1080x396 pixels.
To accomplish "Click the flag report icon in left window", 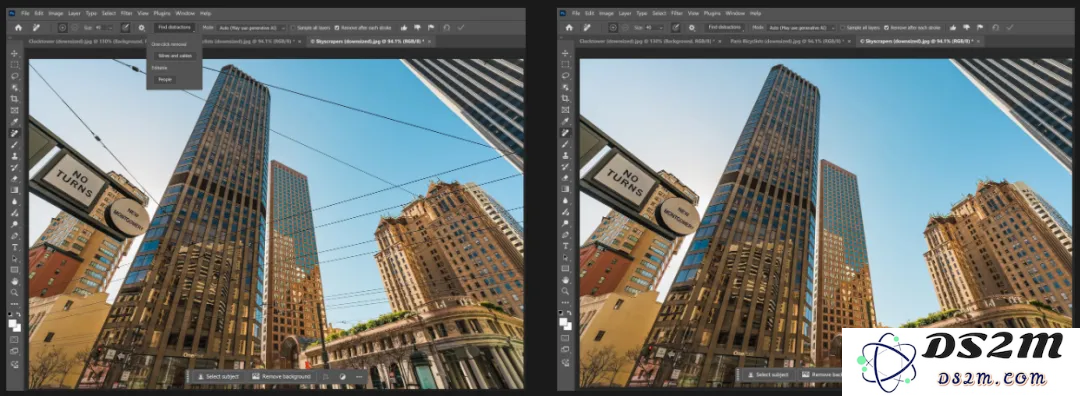I will [431, 28].
